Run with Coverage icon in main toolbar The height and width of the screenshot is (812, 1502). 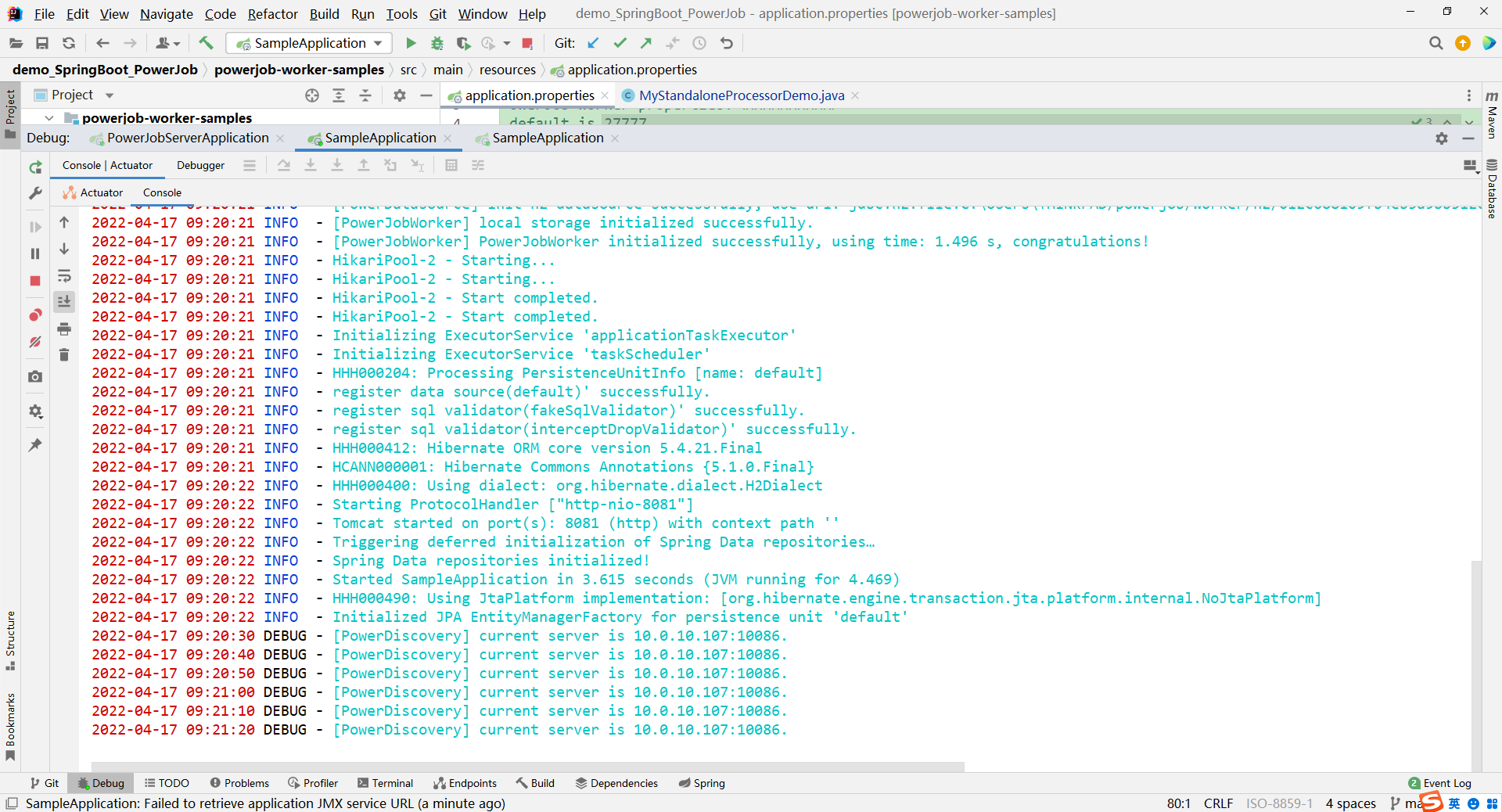[x=463, y=43]
